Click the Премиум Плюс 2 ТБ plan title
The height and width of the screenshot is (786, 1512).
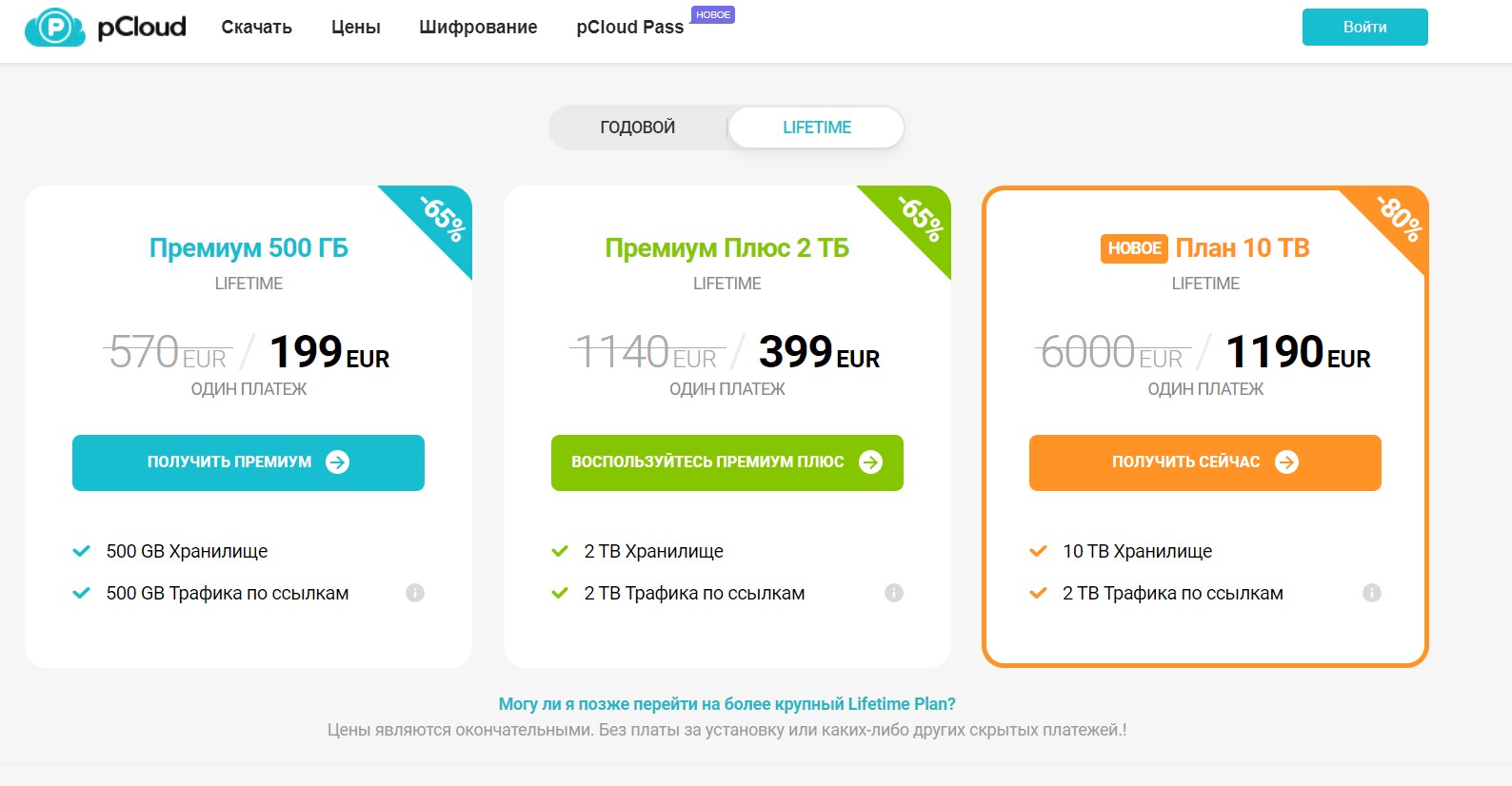pos(726,248)
